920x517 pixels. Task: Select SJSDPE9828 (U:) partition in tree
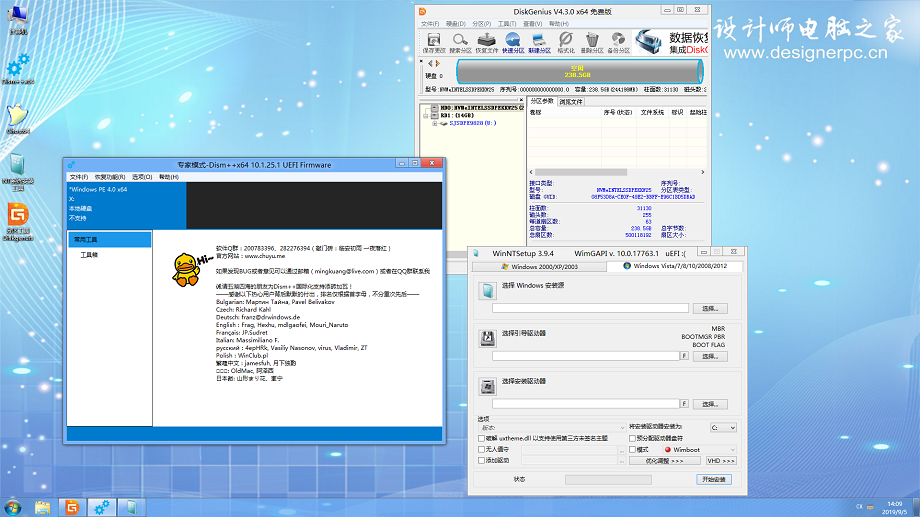[x=473, y=123]
